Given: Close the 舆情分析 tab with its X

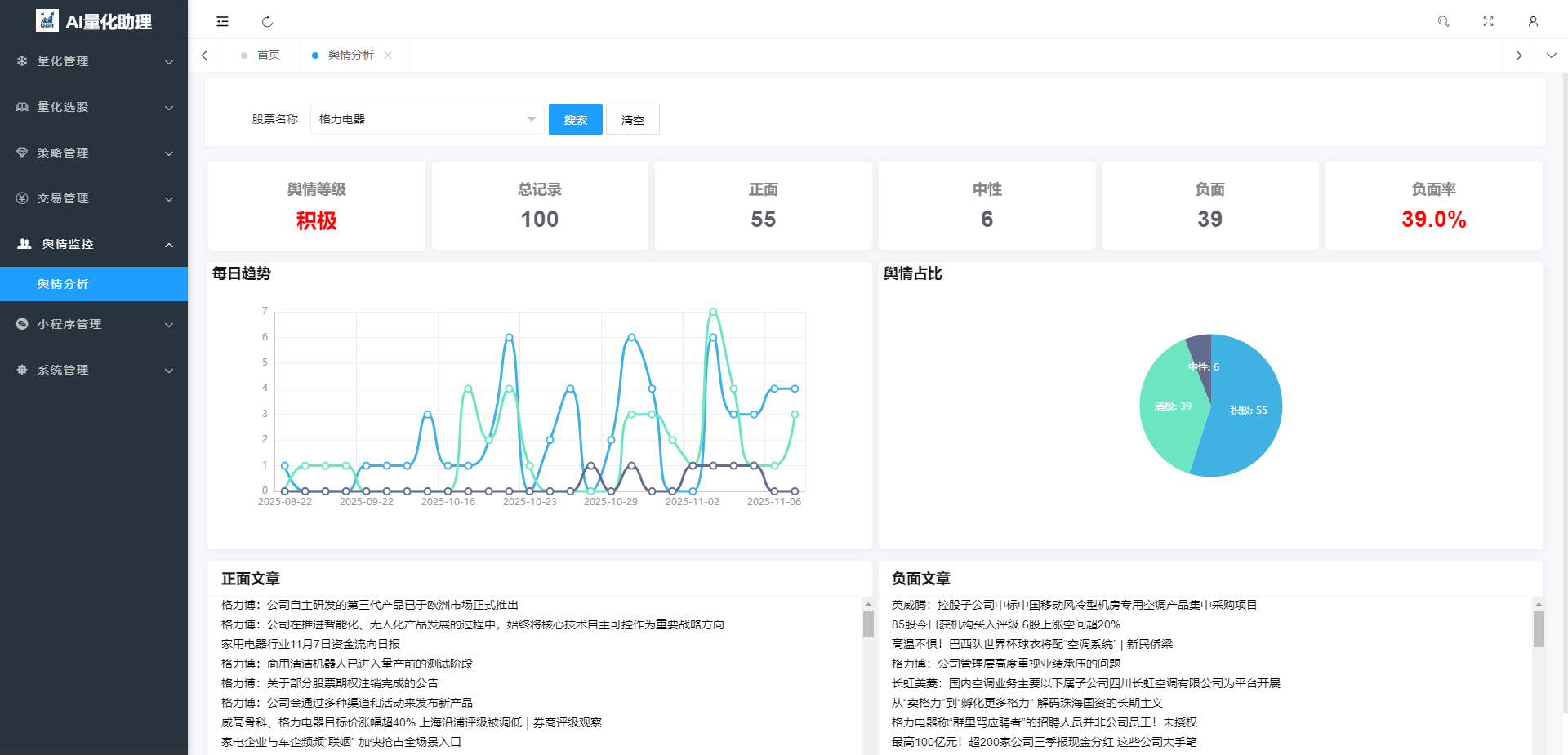Looking at the screenshot, I should coord(390,56).
